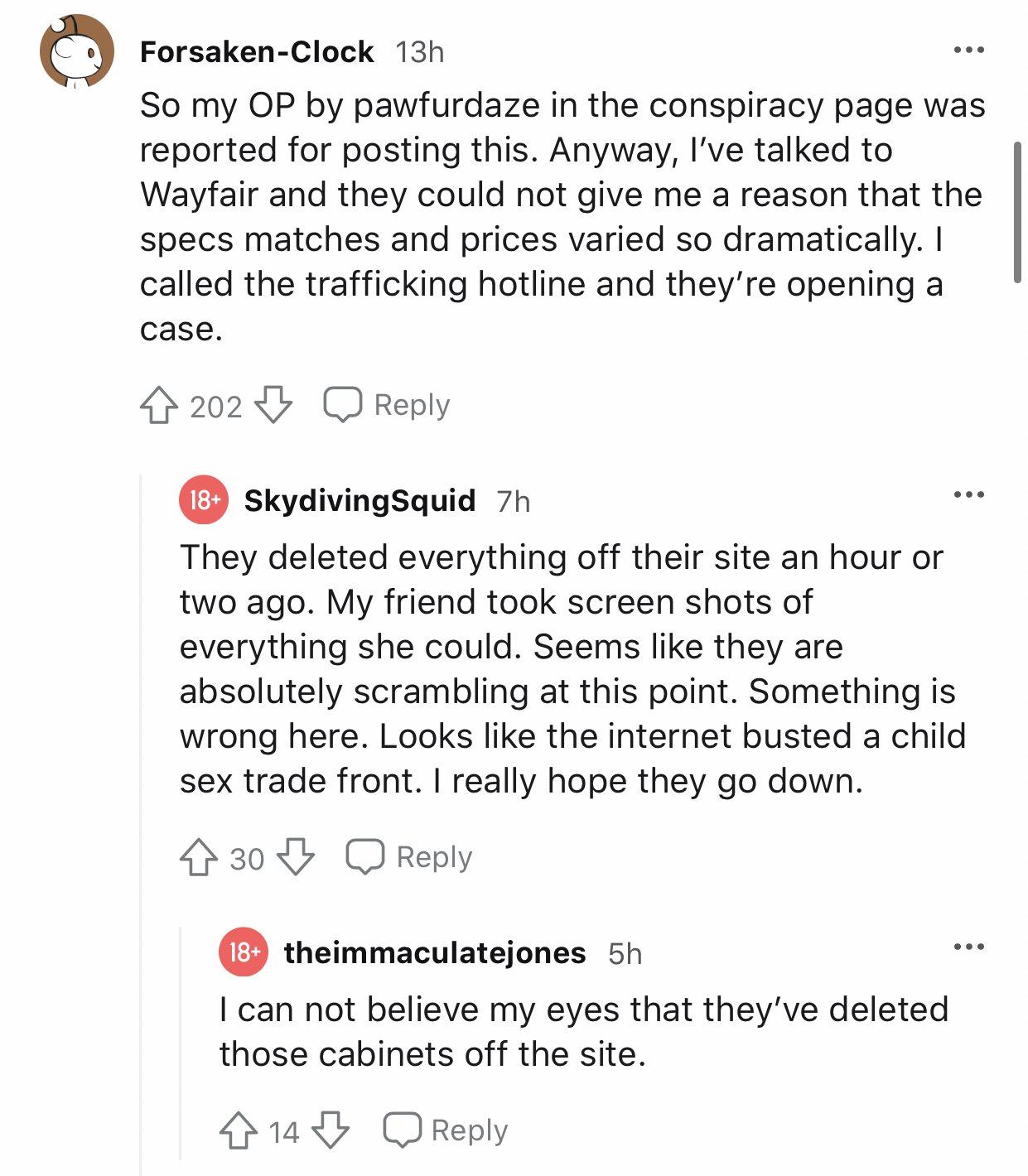Upvote SkydivingSquid's comment
Screen dimensions: 1028x1176
198,858
